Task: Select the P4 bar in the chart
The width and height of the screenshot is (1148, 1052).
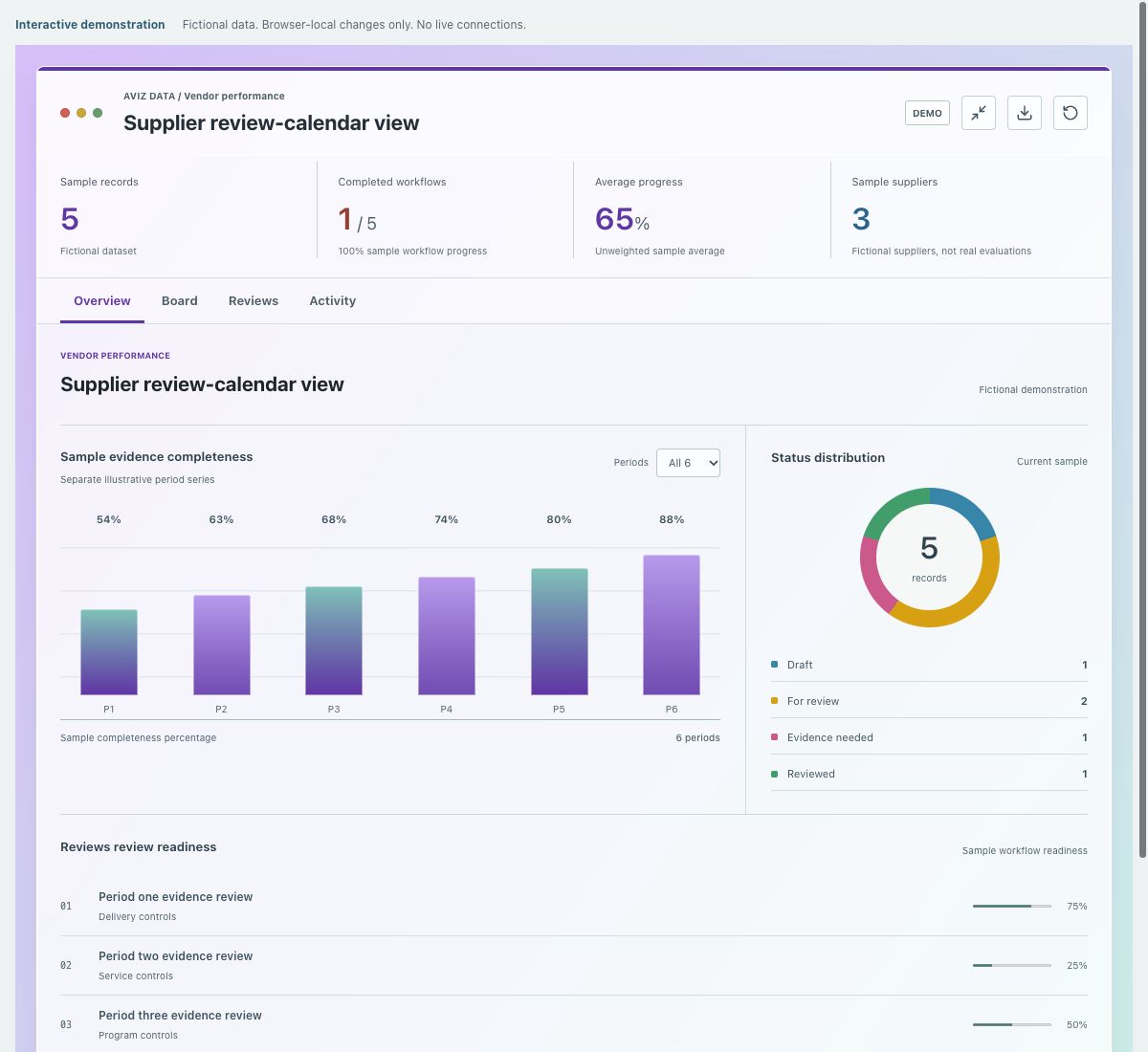Action: [447, 636]
